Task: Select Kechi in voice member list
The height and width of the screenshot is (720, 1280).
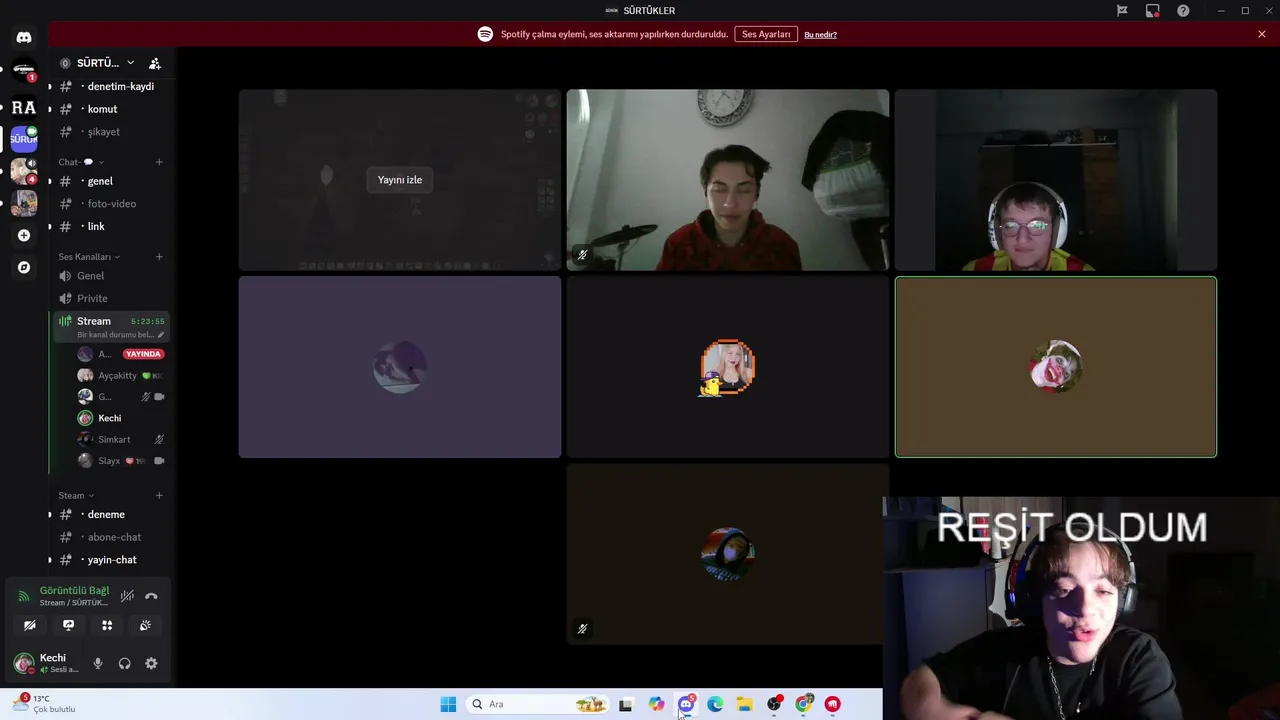Action: [121, 418]
